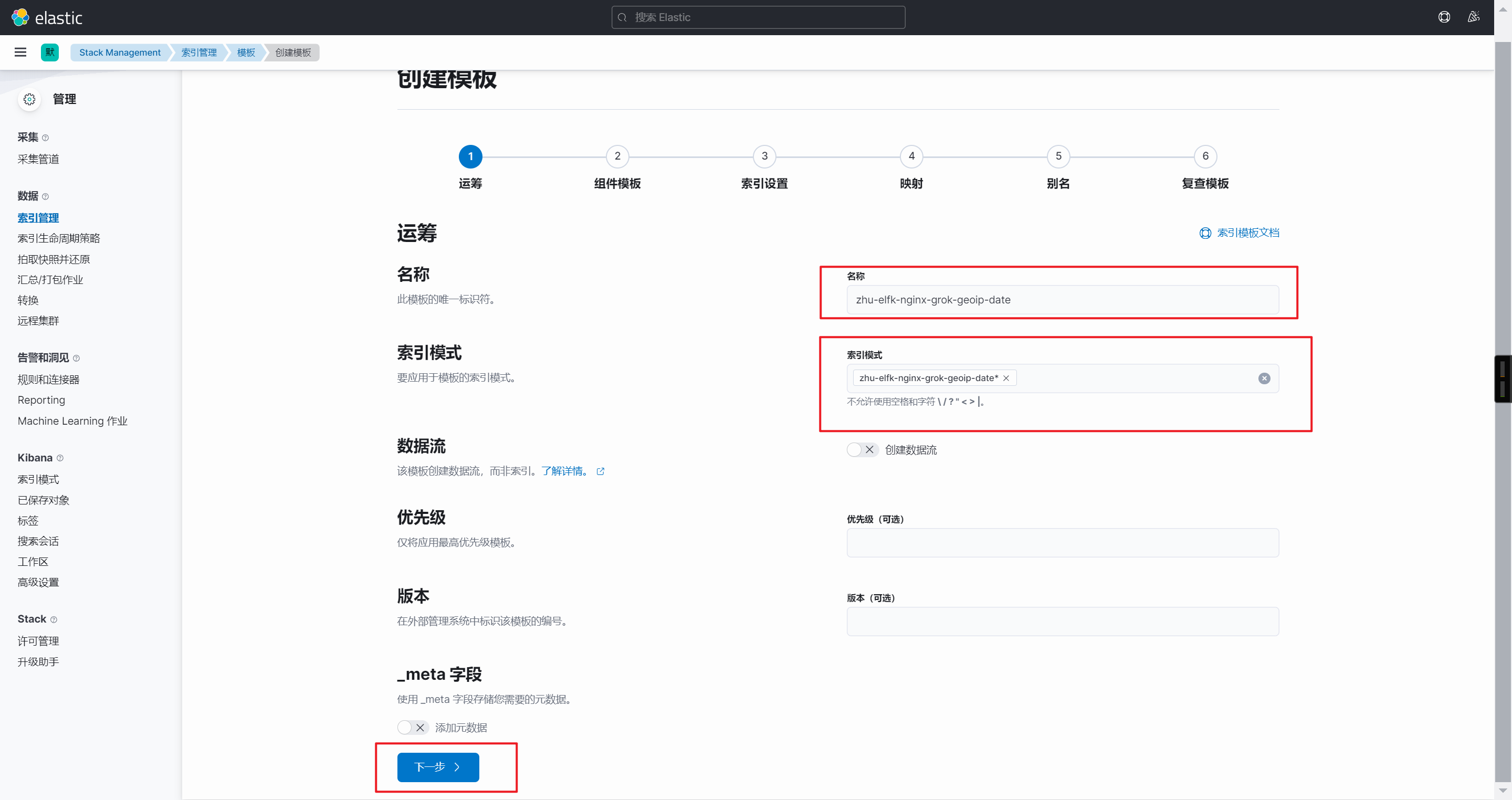
Task: Open Machine Learning 作业 in sidebar
Action: click(x=72, y=422)
